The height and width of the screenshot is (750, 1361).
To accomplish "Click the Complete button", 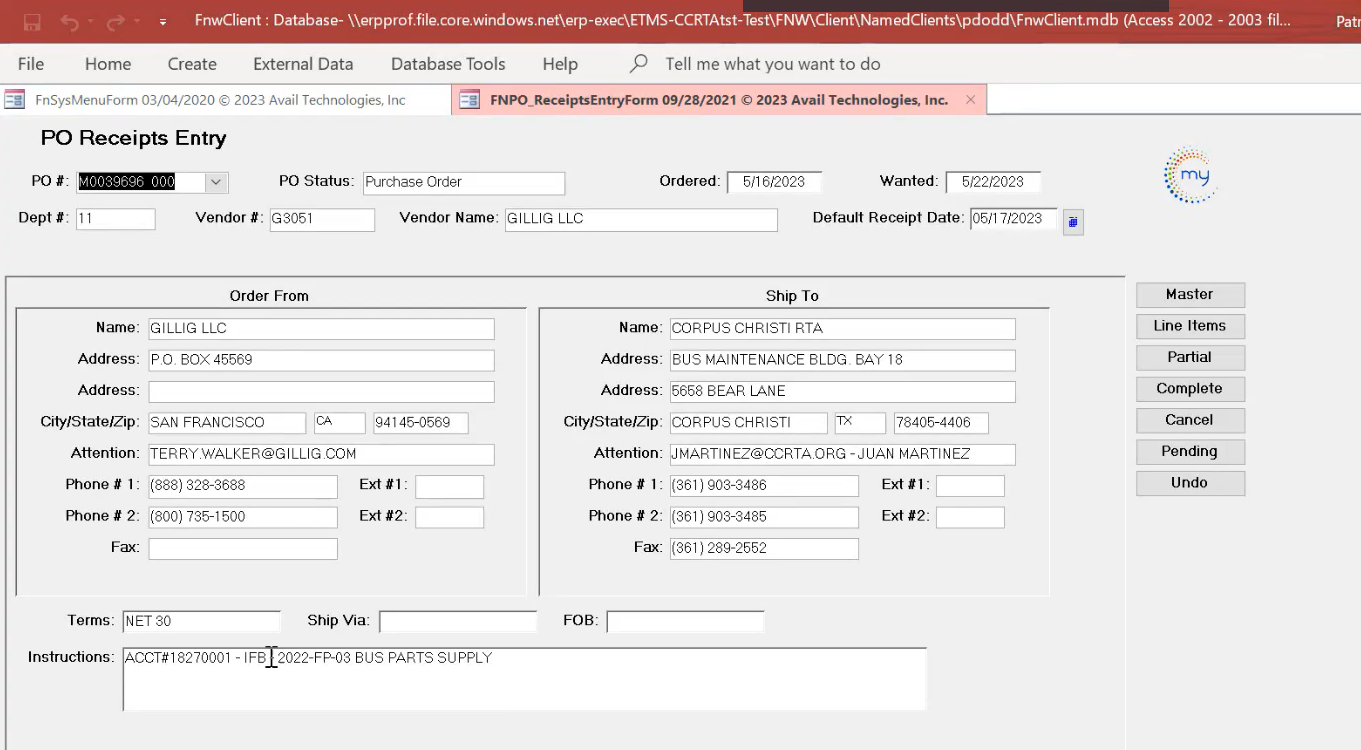I will point(1189,389).
